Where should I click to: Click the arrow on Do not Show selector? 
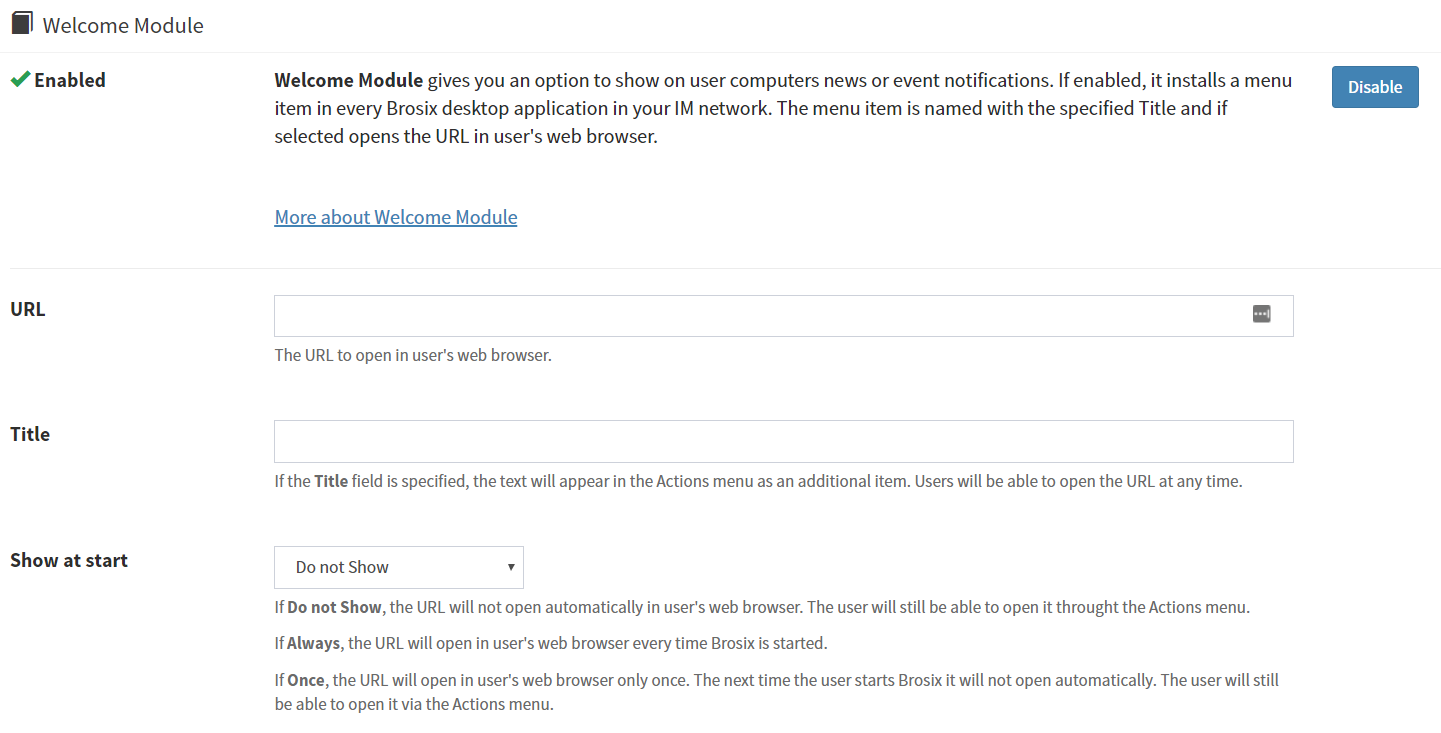click(511, 567)
